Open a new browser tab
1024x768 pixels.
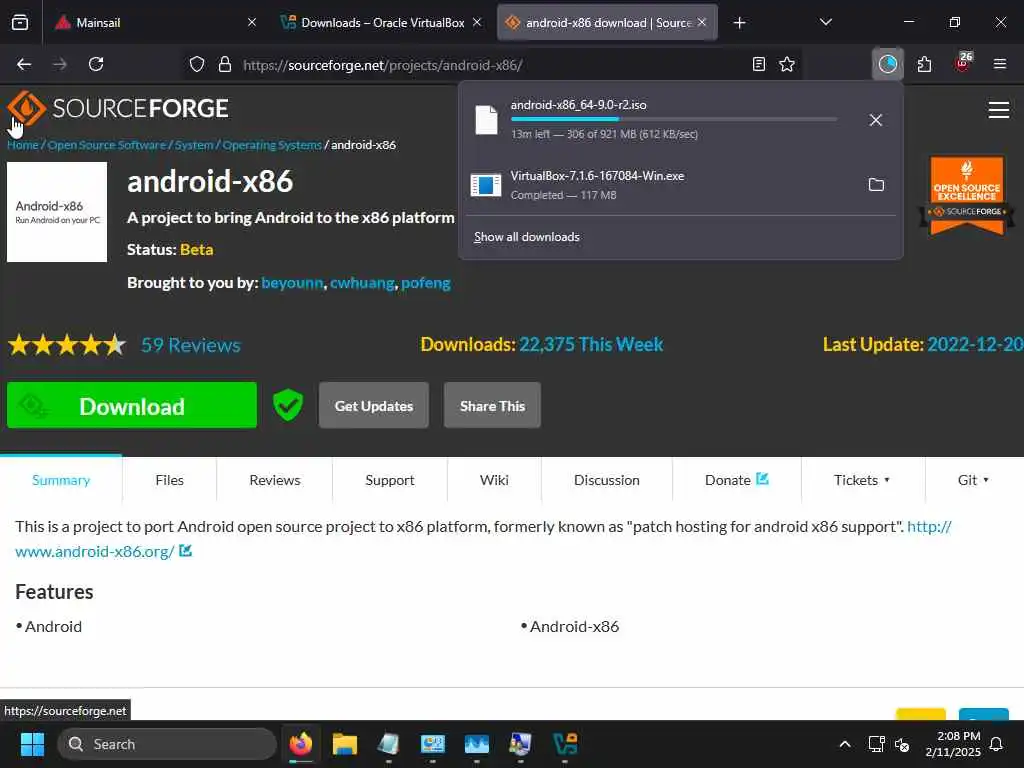point(739,23)
